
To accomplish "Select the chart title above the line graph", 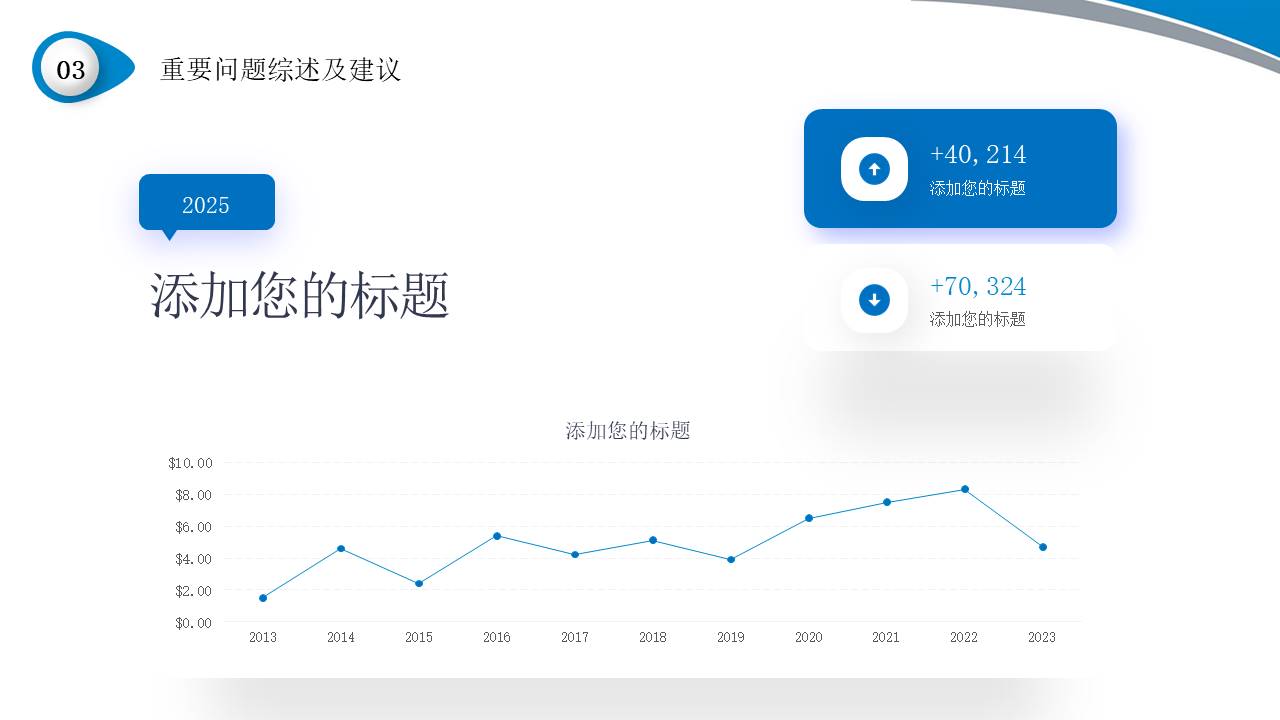I will click(x=628, y=431).
